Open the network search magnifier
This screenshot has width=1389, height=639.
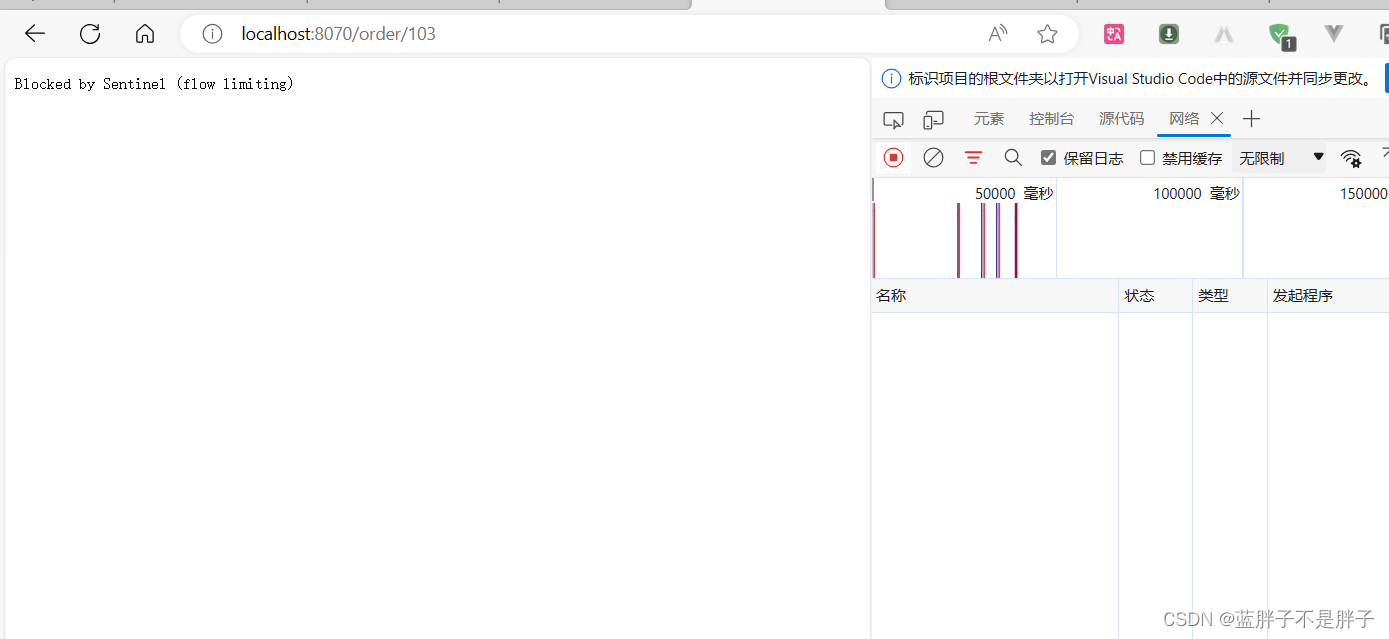coord(1013,158)
